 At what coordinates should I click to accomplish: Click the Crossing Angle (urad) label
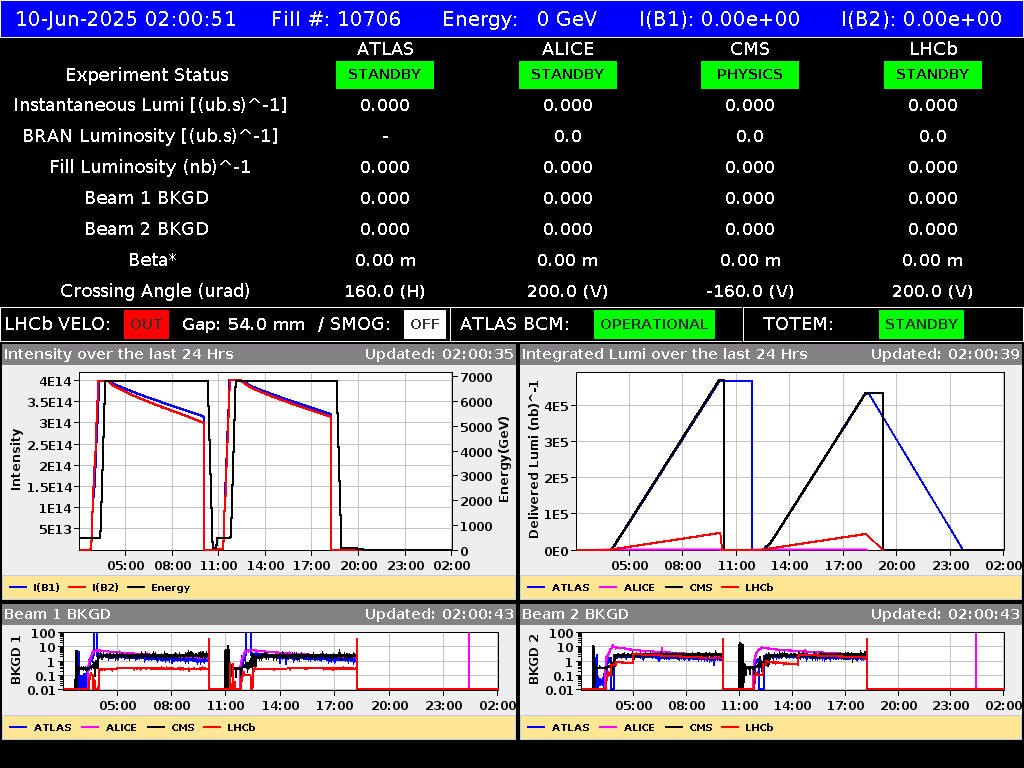point(155,291)
